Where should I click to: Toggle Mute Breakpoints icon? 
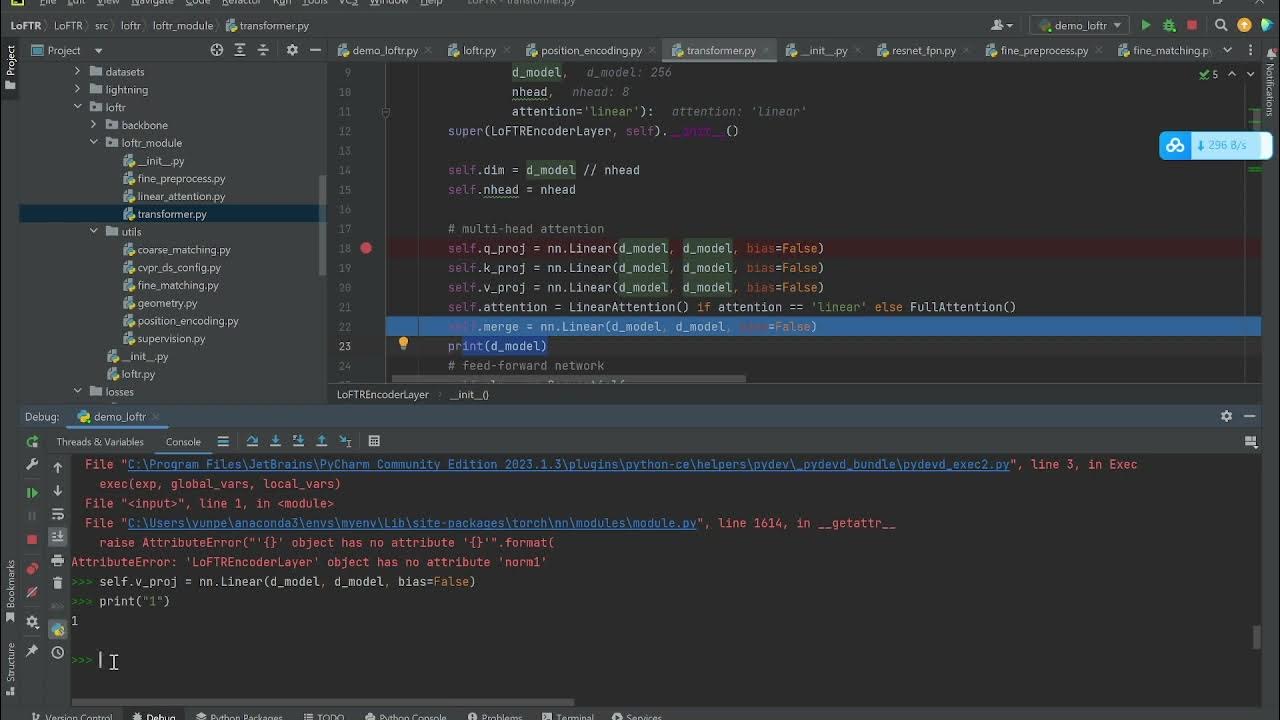[x=32, y=592]
